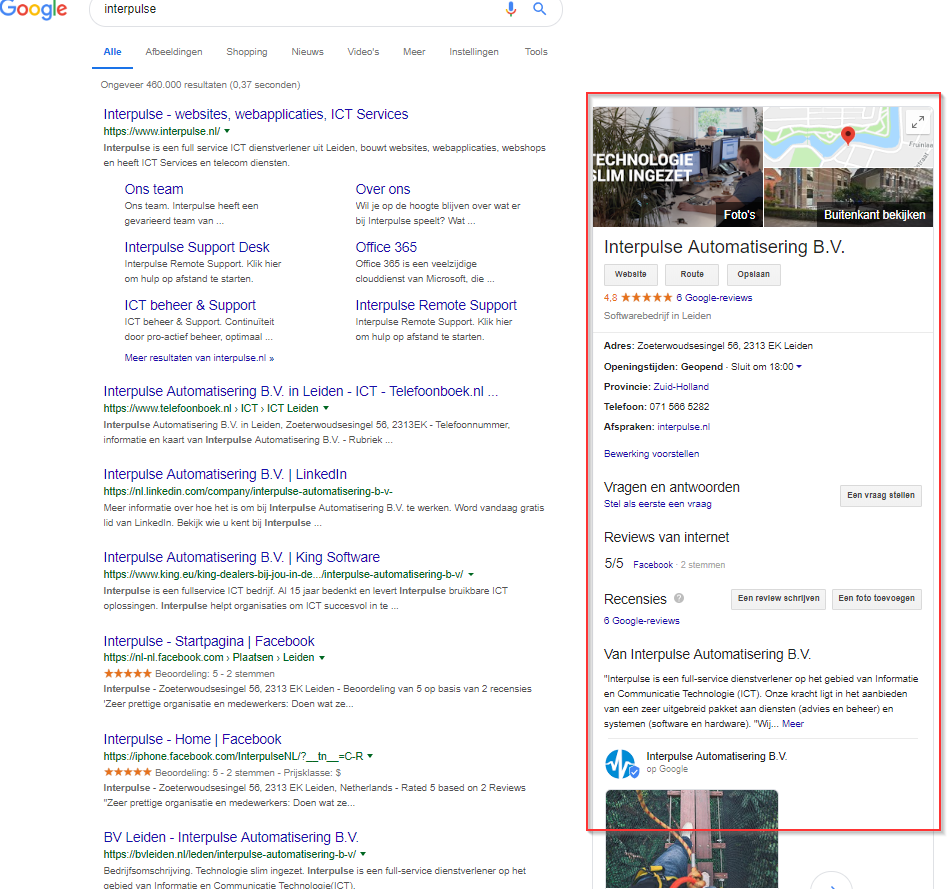Click the red map pin marker
Screen dimensions: 947x889
point(848,135)
